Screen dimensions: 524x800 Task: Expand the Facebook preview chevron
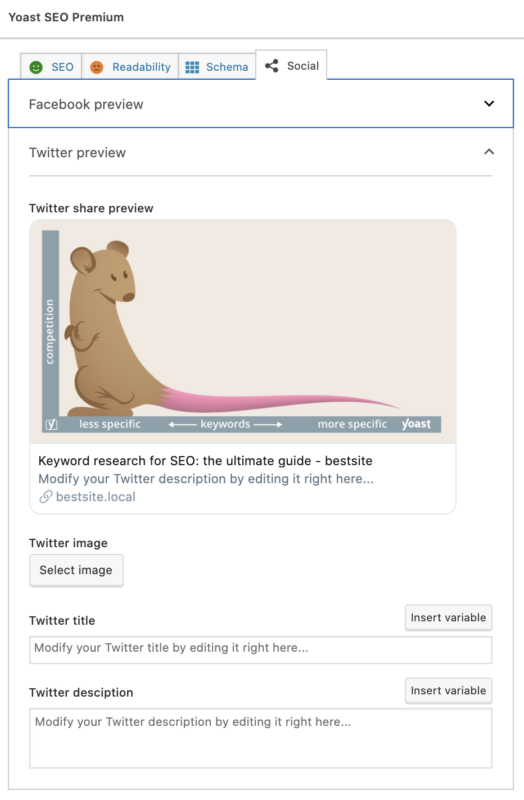[x=489, y=104]
